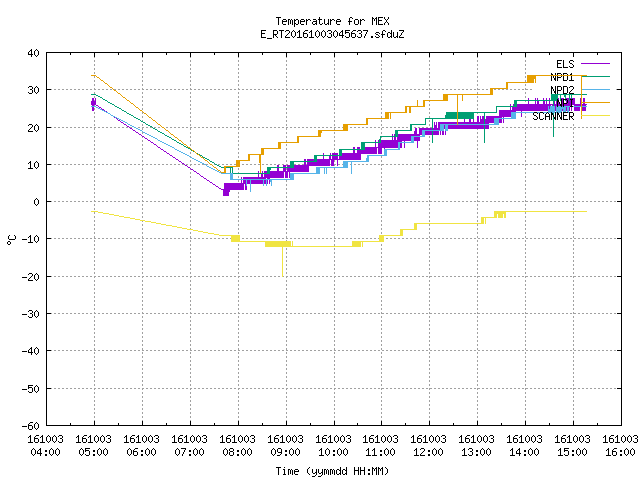Click the 'Time (yymmdd HH:MM)' axis title
Viewport: 640px width, 480px height.
[x=332, y=471]
